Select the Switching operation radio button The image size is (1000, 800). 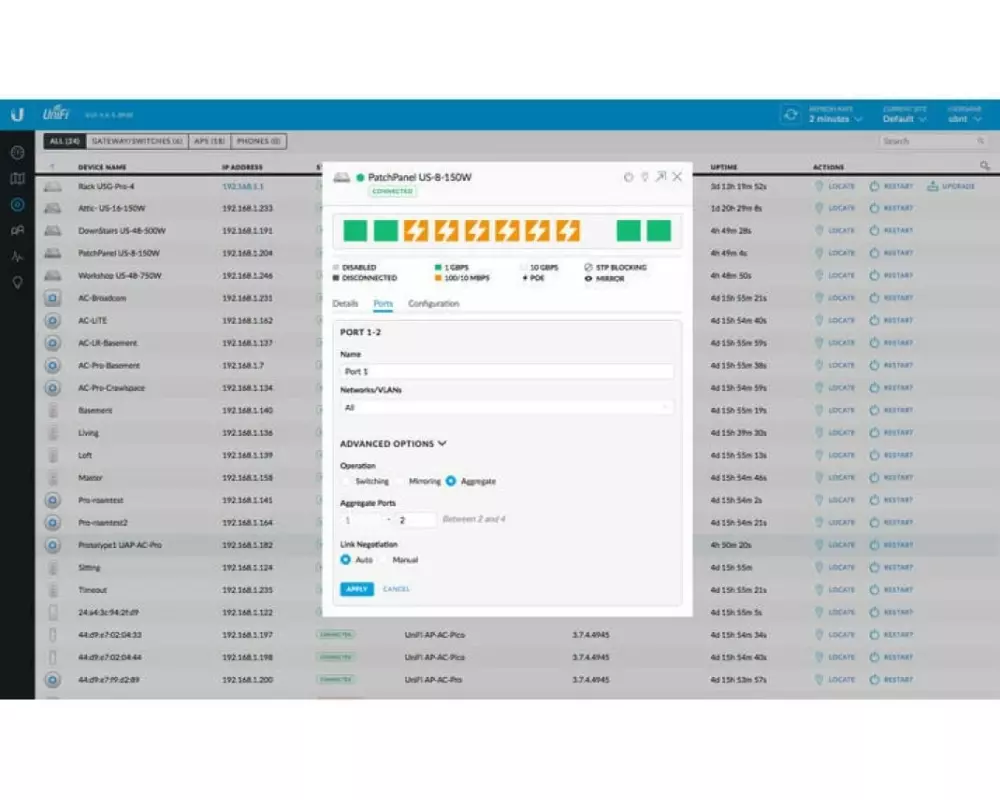coord(347,481)
